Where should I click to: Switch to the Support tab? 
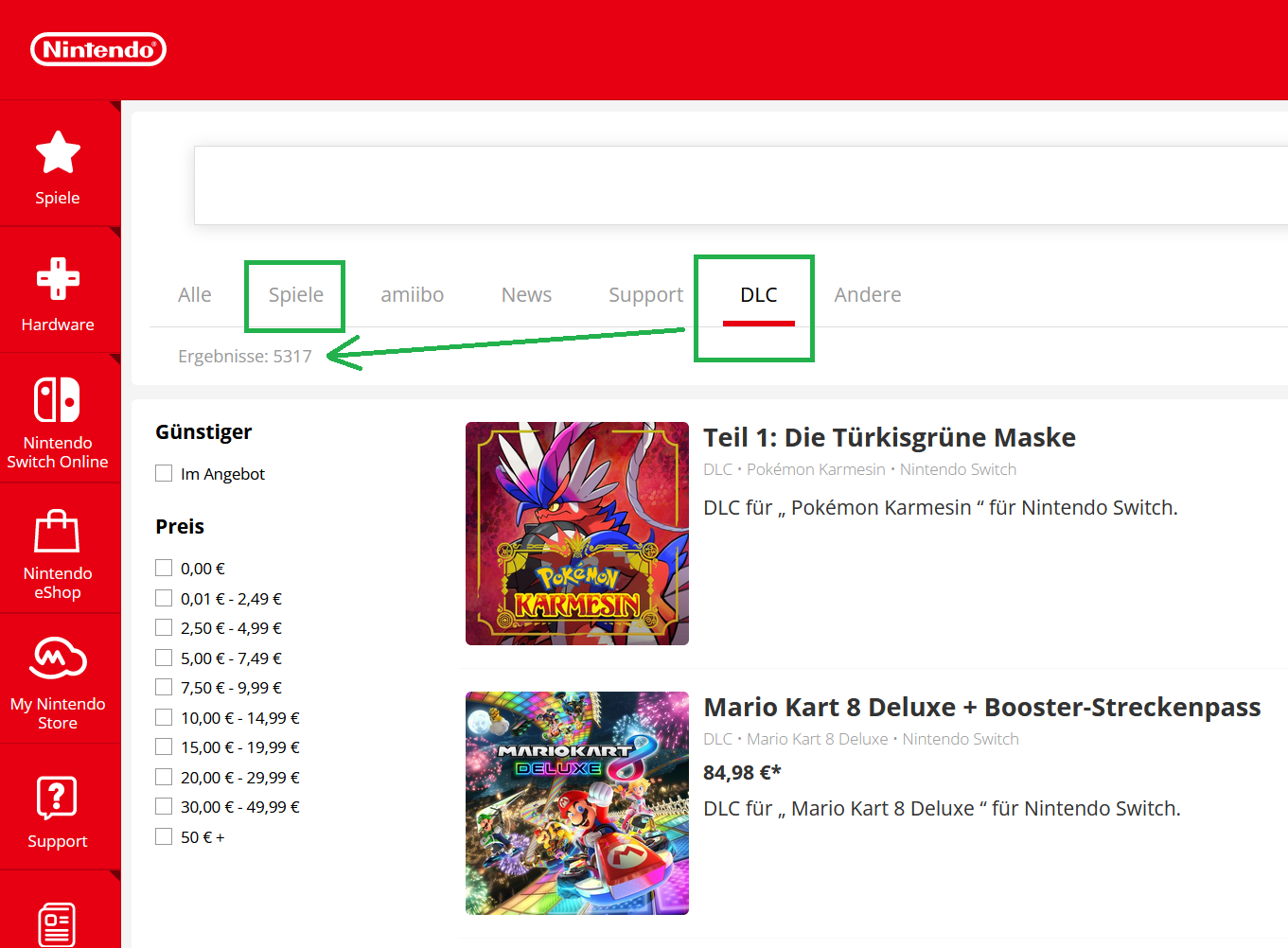645,295
